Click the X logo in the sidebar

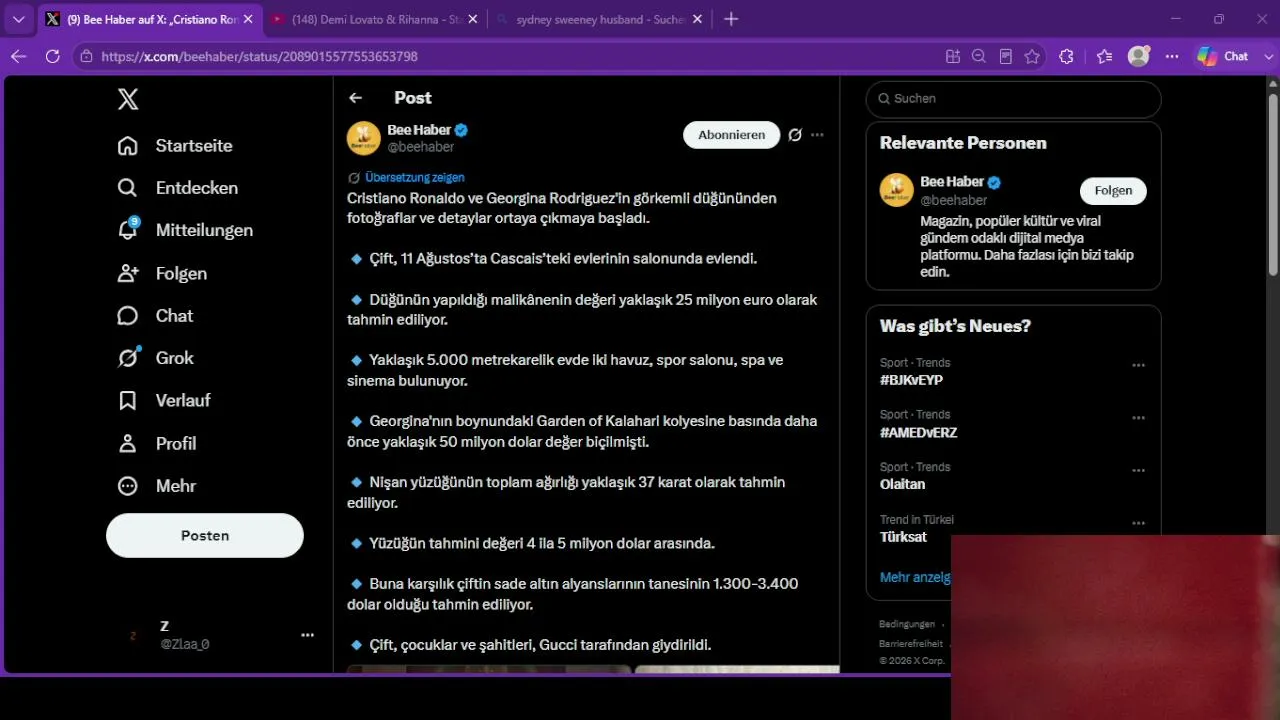pyautogui.click(x=128, y=99)
